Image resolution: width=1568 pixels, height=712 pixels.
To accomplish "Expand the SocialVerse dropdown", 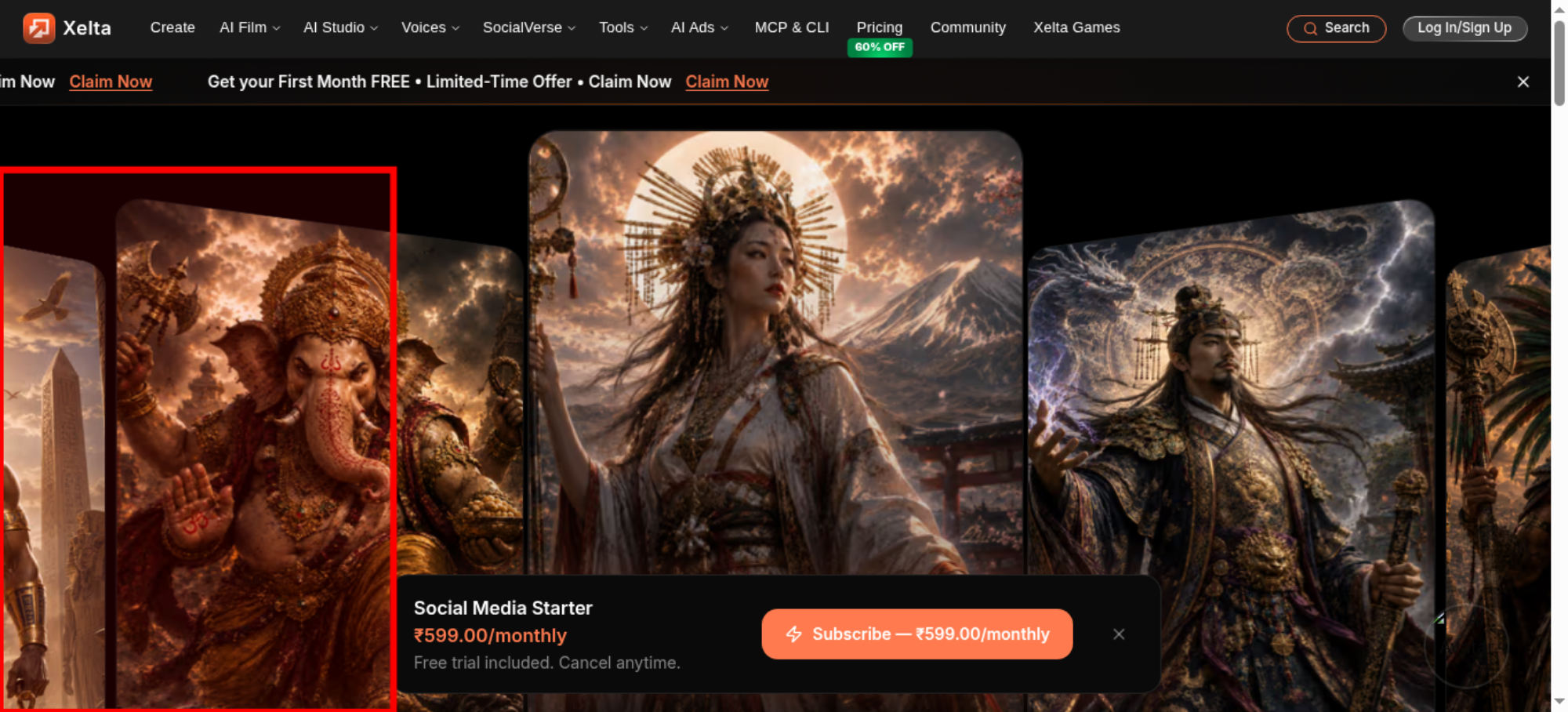I will point(529,27).
